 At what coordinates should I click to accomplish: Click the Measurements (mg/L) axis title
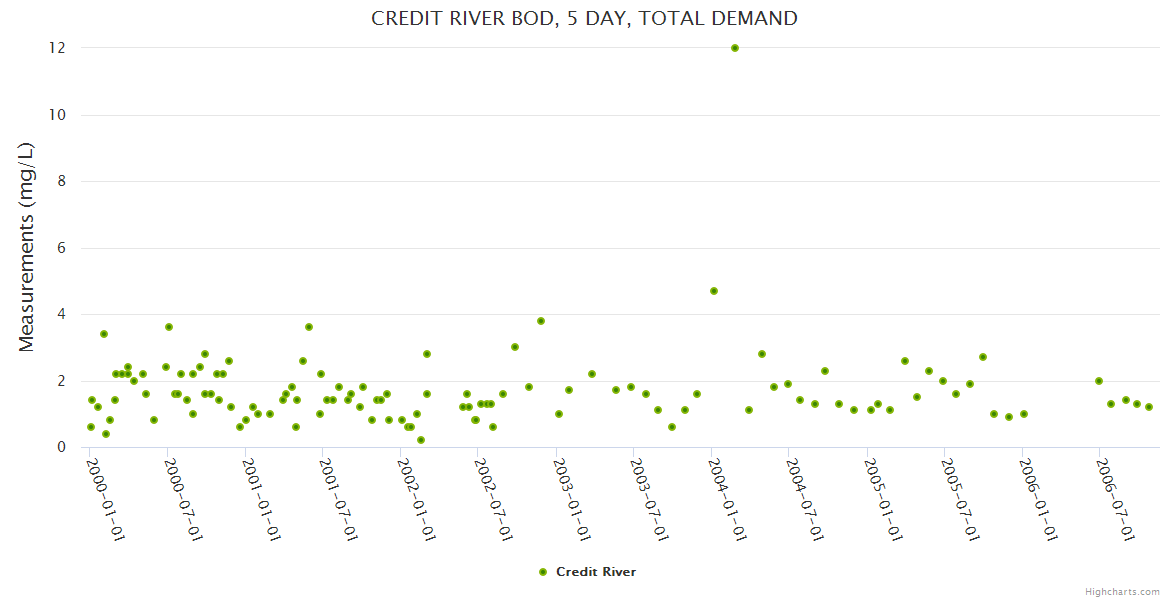point(27,246)
